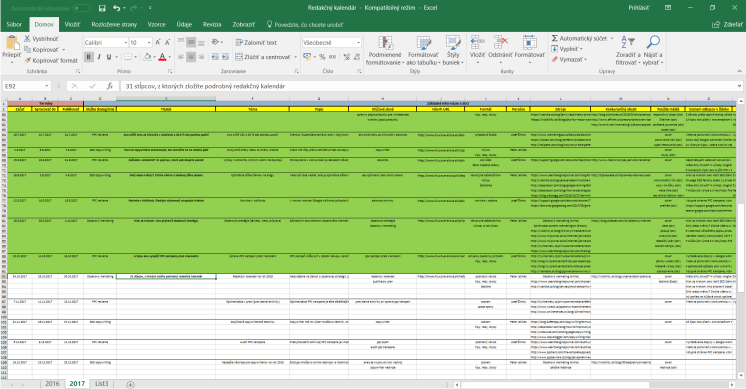Screen dimensions: 746x389
Task: Apply the fill color bucket
Action: point(147,57)
